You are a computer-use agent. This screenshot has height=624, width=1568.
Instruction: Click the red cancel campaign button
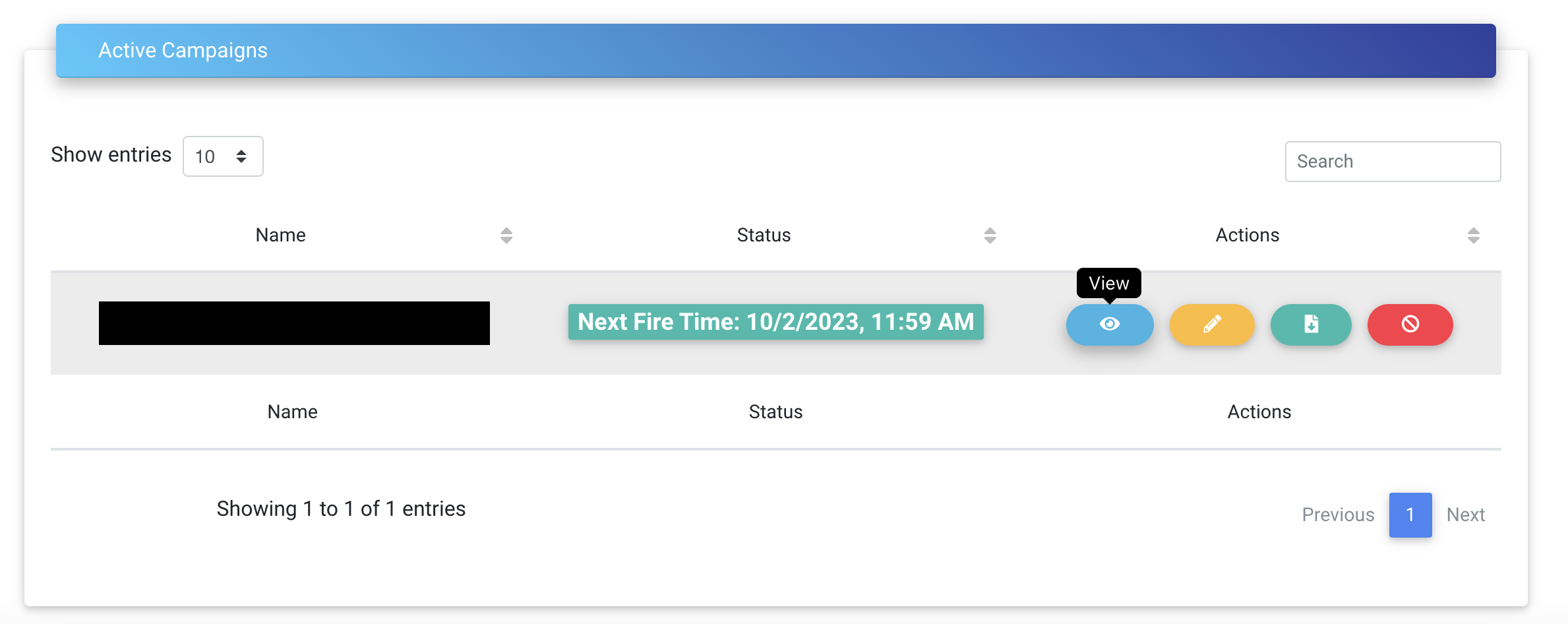coord(1410,324)
